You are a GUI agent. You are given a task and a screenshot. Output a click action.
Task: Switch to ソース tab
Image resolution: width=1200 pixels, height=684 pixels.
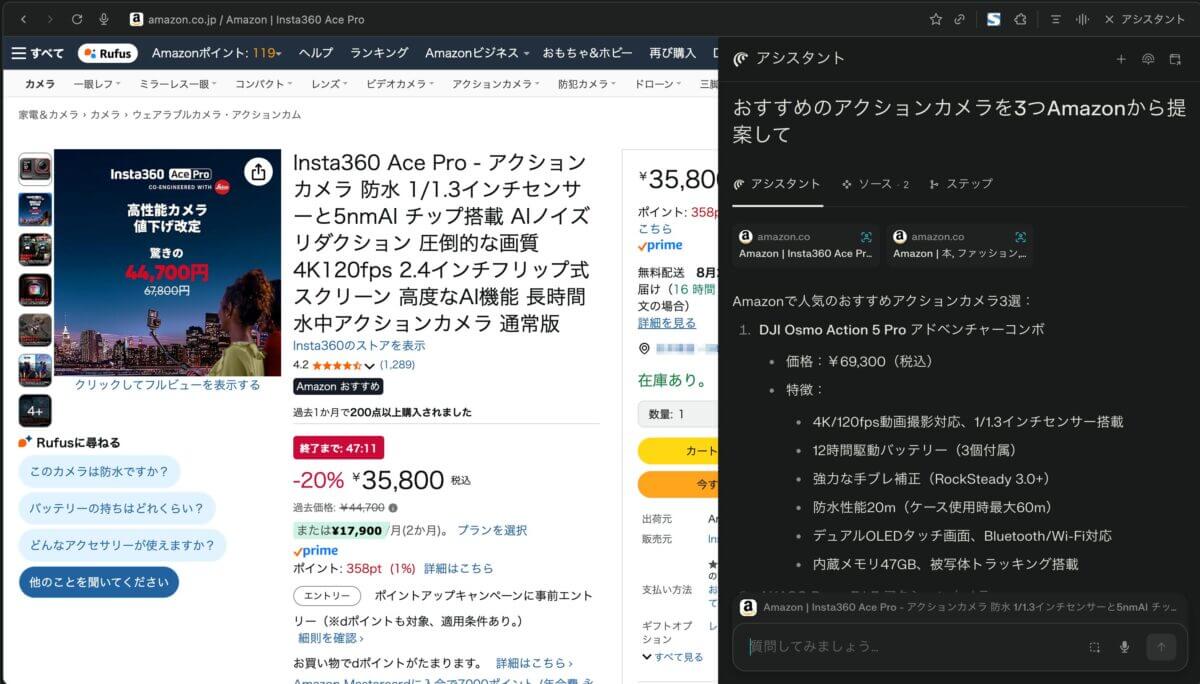click(x=875, y=184)
